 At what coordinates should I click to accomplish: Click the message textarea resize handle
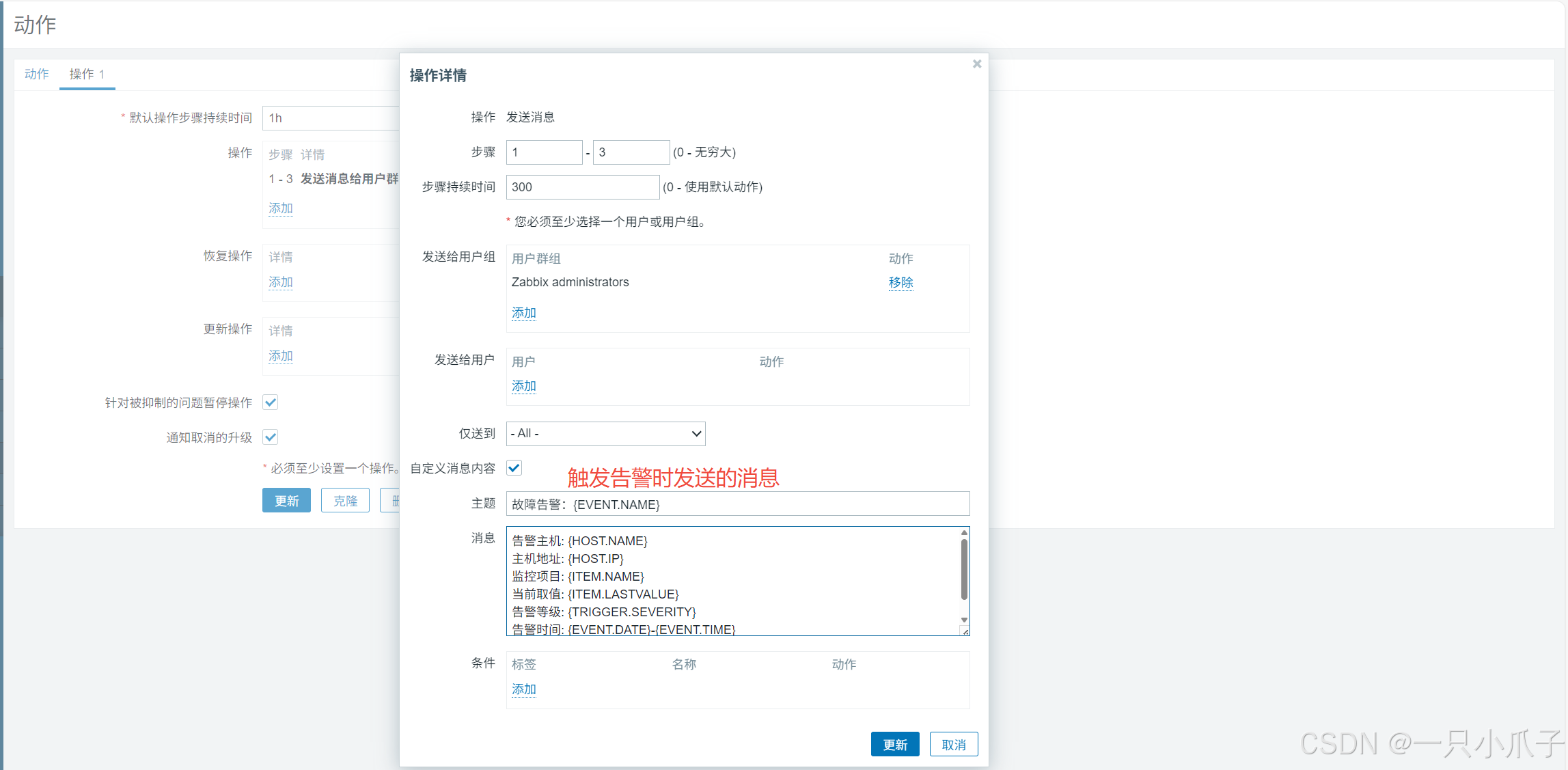[x=965, y=631]
